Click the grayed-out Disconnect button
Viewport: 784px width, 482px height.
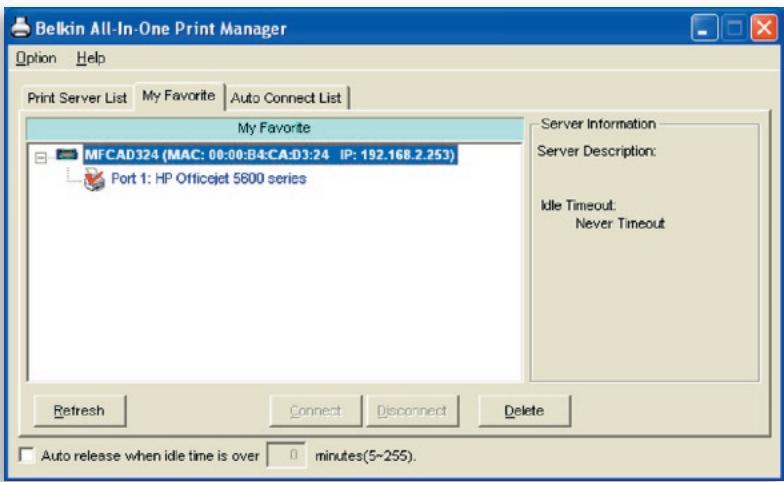click(x=412, y=410)
